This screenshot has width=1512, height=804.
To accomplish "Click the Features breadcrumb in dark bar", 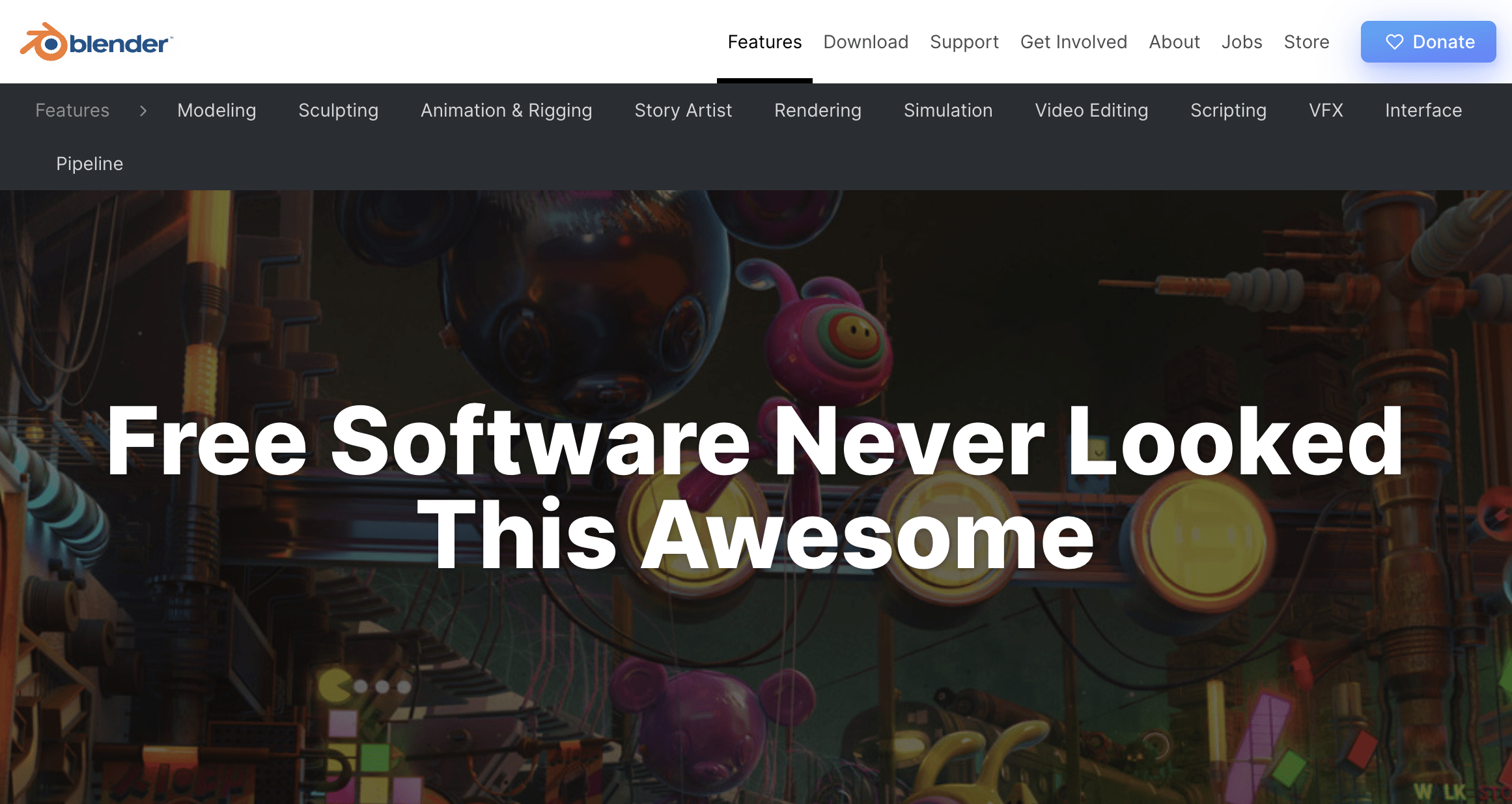I will pos(72,110).
